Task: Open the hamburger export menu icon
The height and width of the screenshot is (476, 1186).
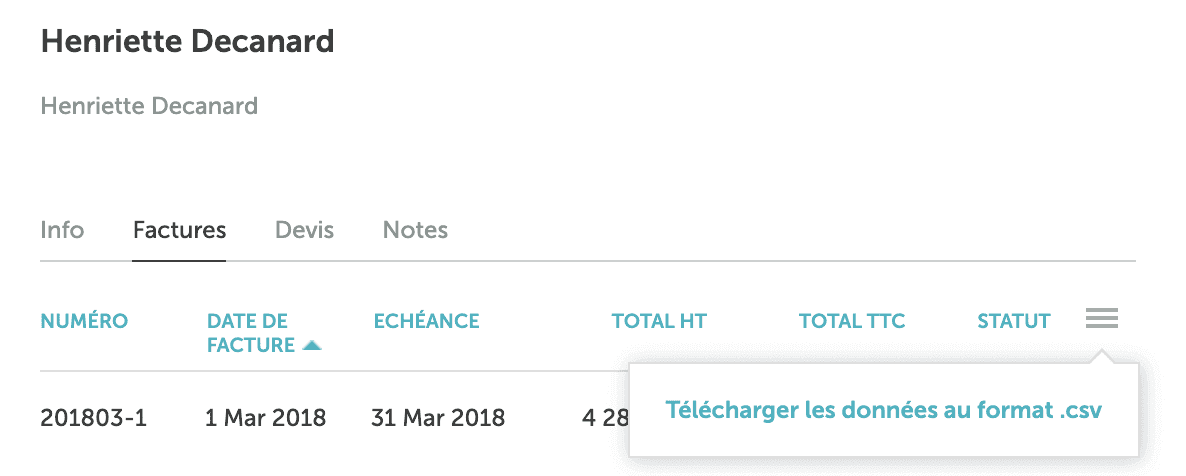Action: click(1101, 320)
